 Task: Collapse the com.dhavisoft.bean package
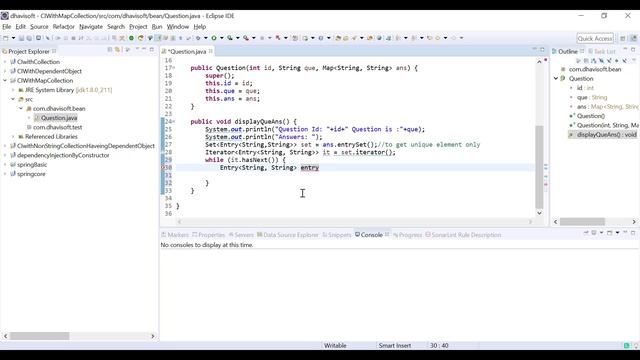21,109
